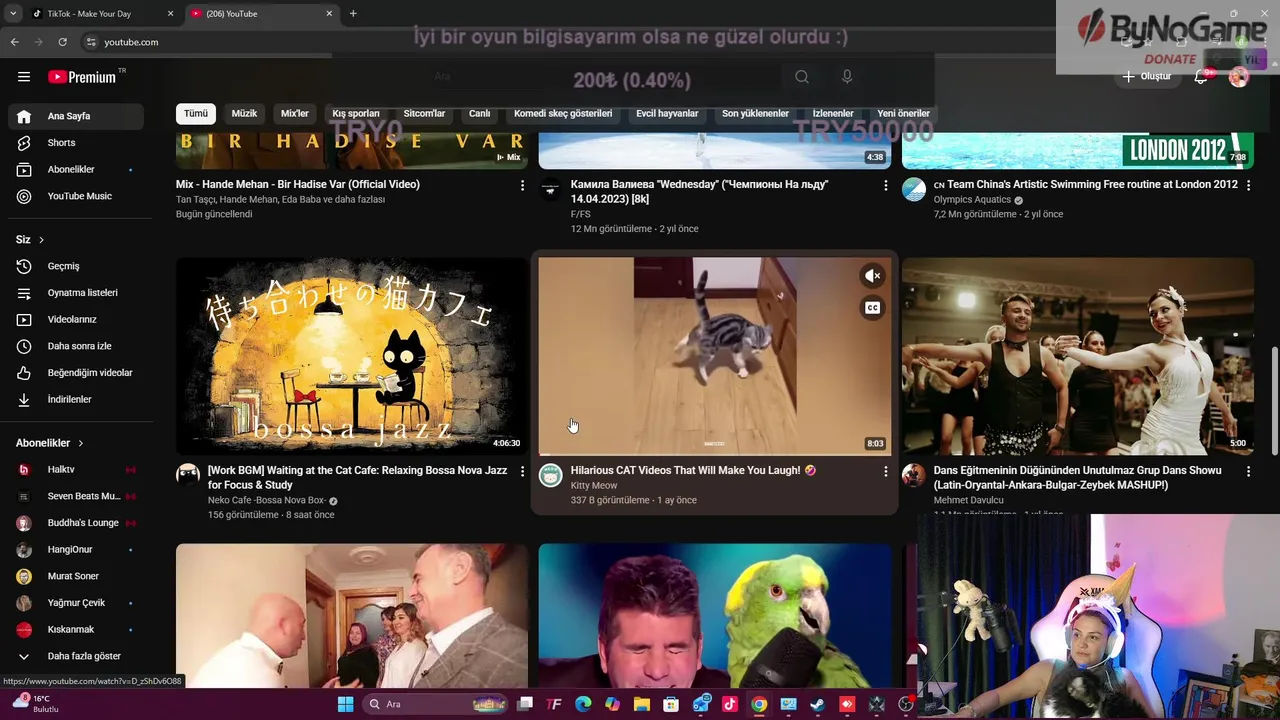Open Beğendiğim videolar liked videos

[76, 373]
